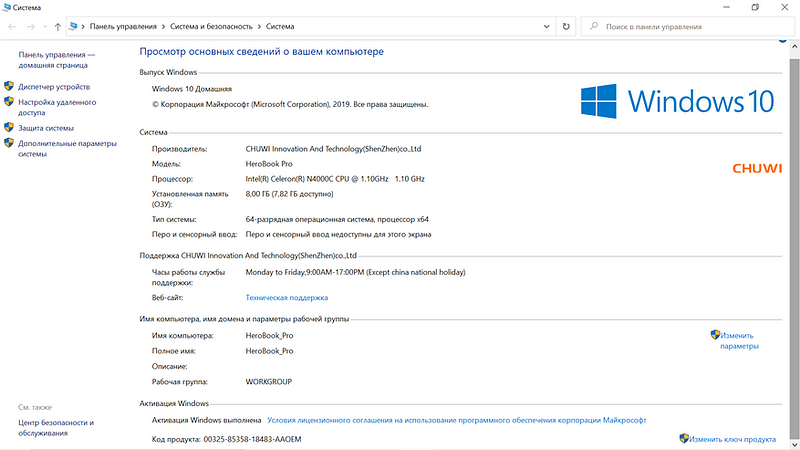Focus the Control Panel search field

point(688,27)
